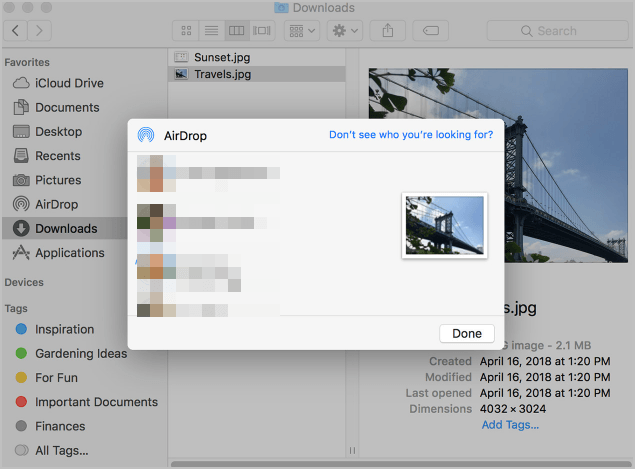
Task: Show All Tags in sidebar
Action: point(52,450)
